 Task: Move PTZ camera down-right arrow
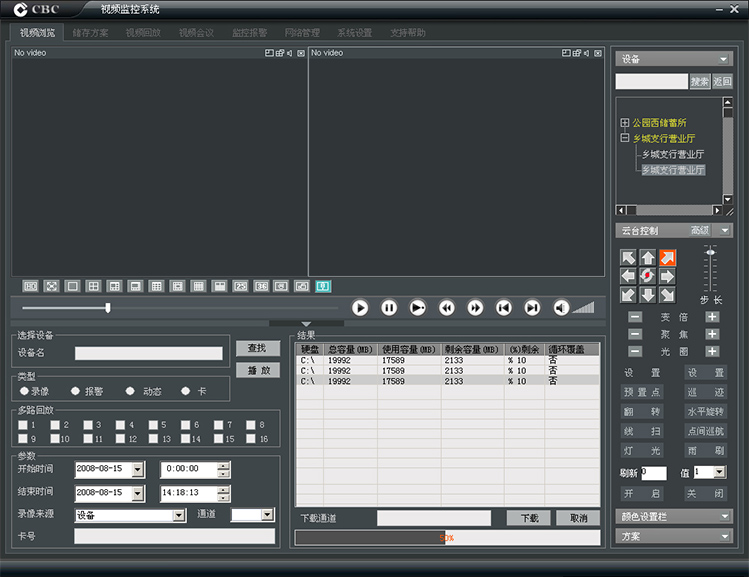[667, 295]
